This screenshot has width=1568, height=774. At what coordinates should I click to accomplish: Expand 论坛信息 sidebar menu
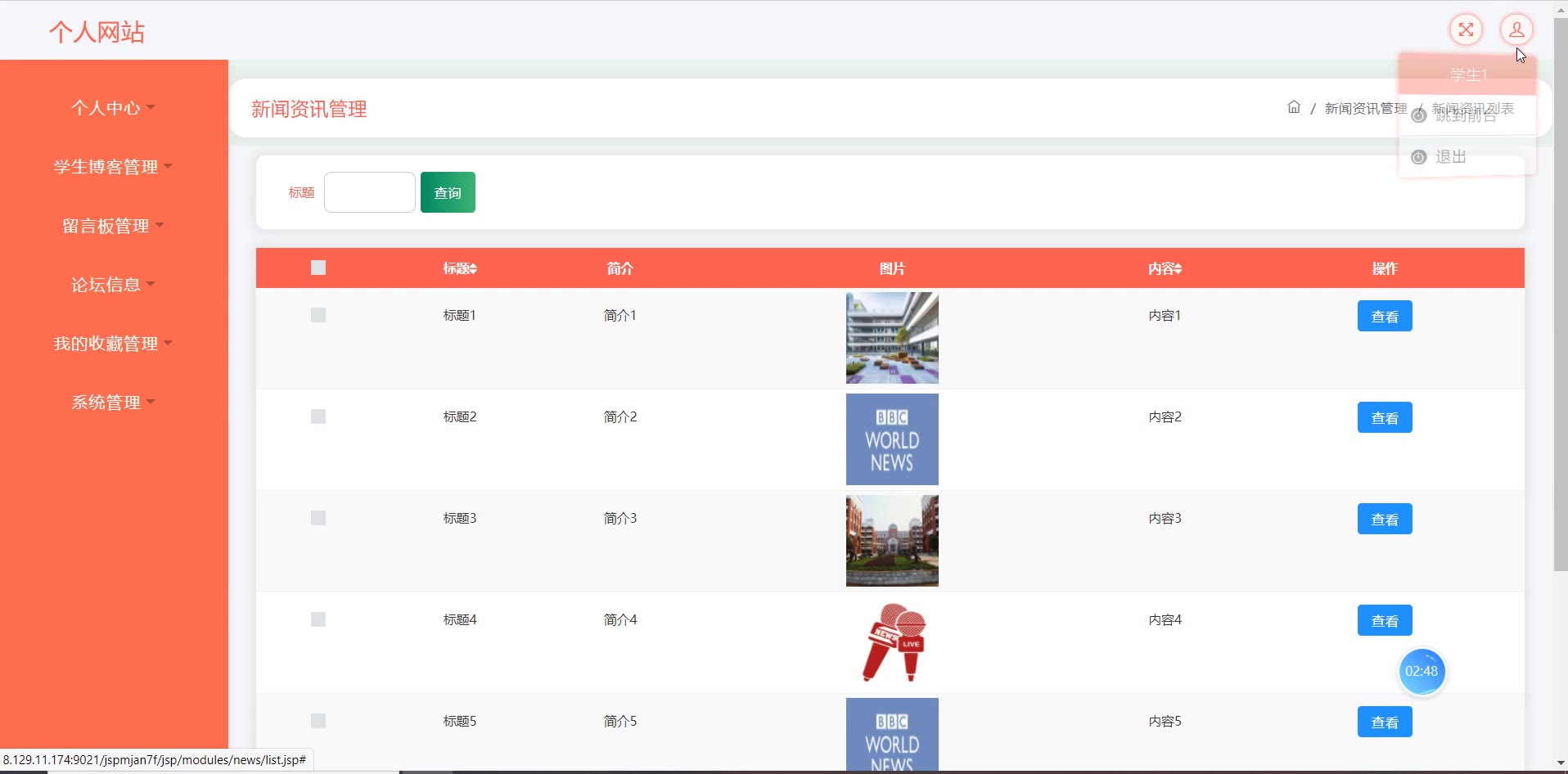113,285
